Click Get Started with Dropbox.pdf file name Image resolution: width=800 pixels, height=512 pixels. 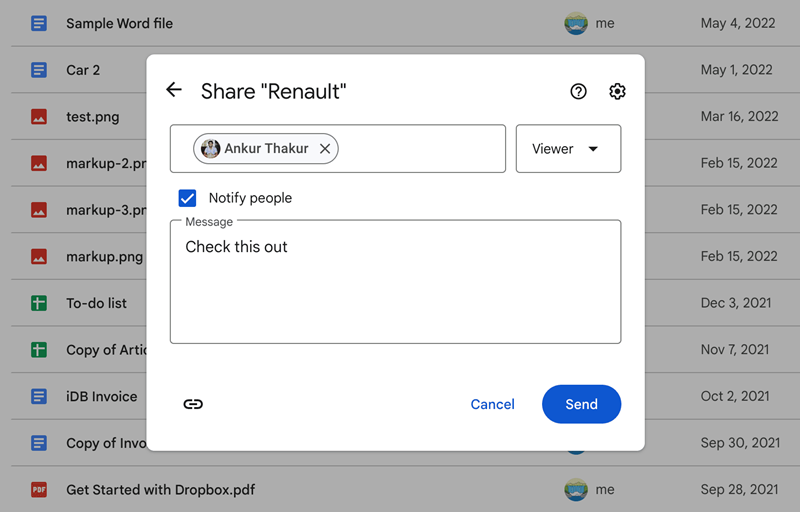161,490
